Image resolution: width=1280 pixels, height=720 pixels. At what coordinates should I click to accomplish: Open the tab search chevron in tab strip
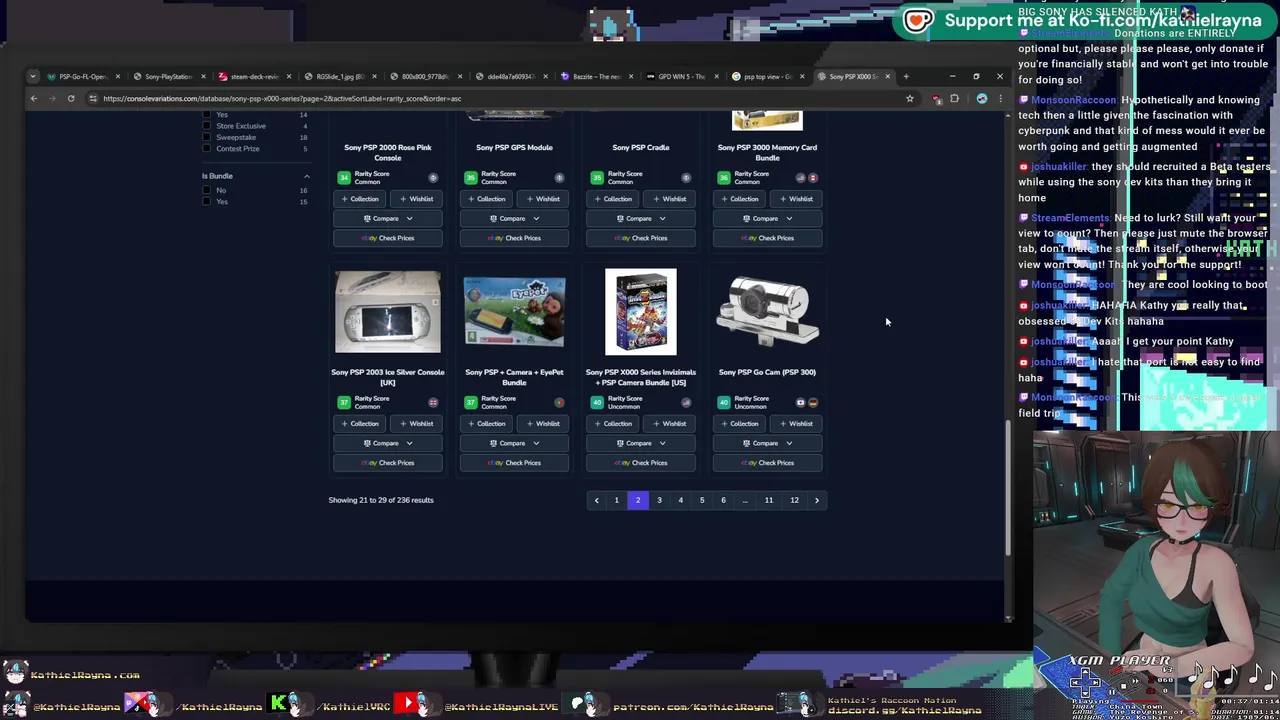pos(33,76)
